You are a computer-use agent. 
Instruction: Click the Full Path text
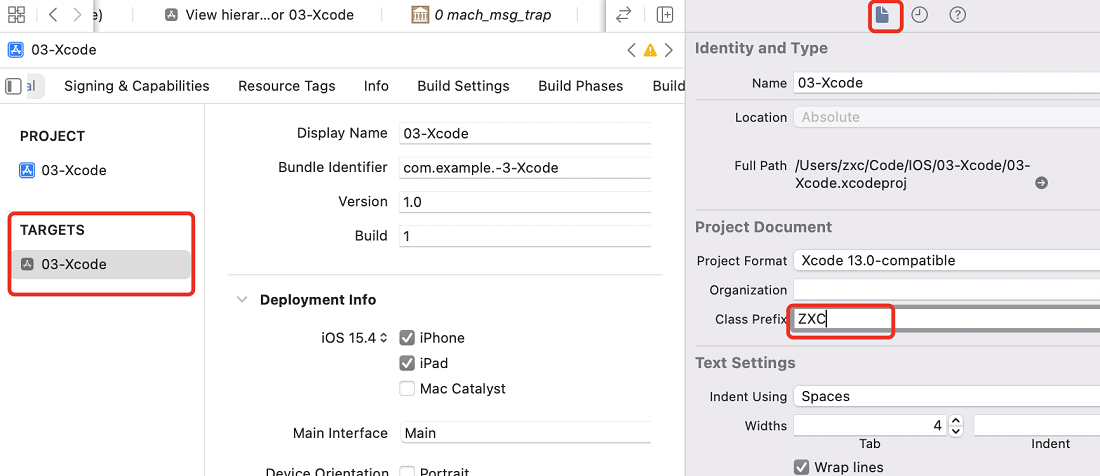(912, 175)
